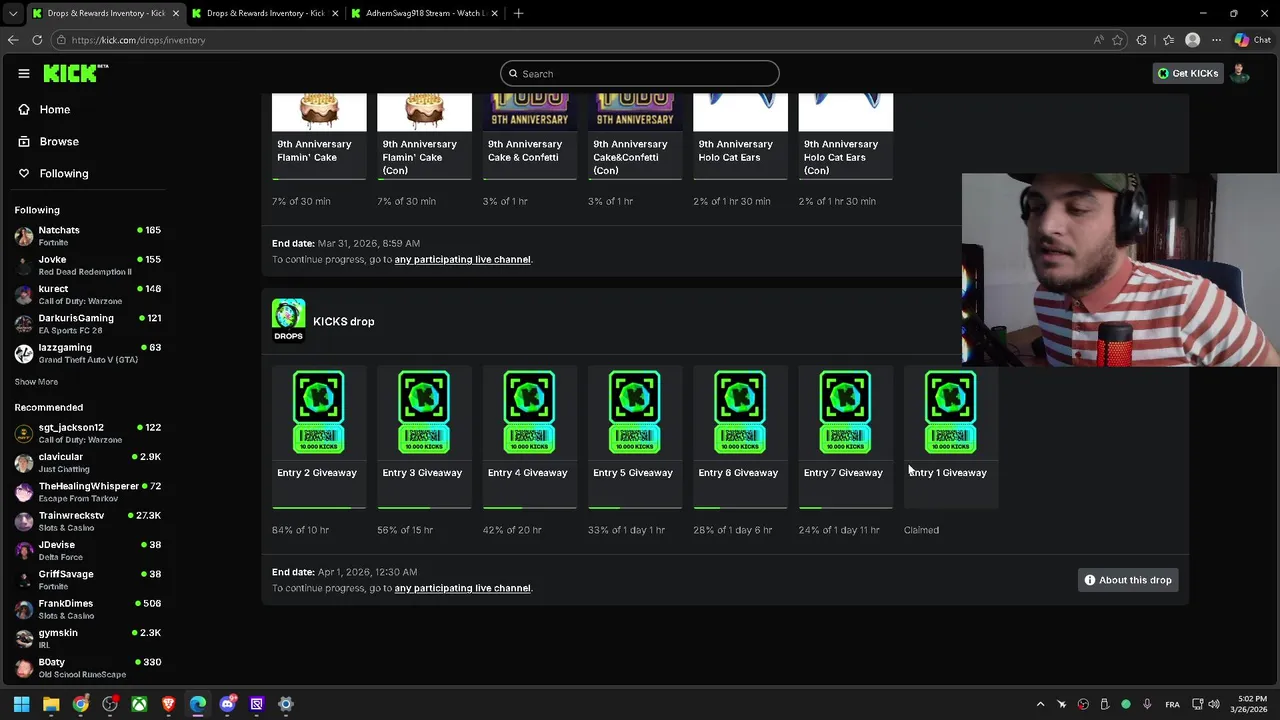Screen dimensions: 1280x720
Task: Open the DarkurisGaming channel
Action: point(88,324)
